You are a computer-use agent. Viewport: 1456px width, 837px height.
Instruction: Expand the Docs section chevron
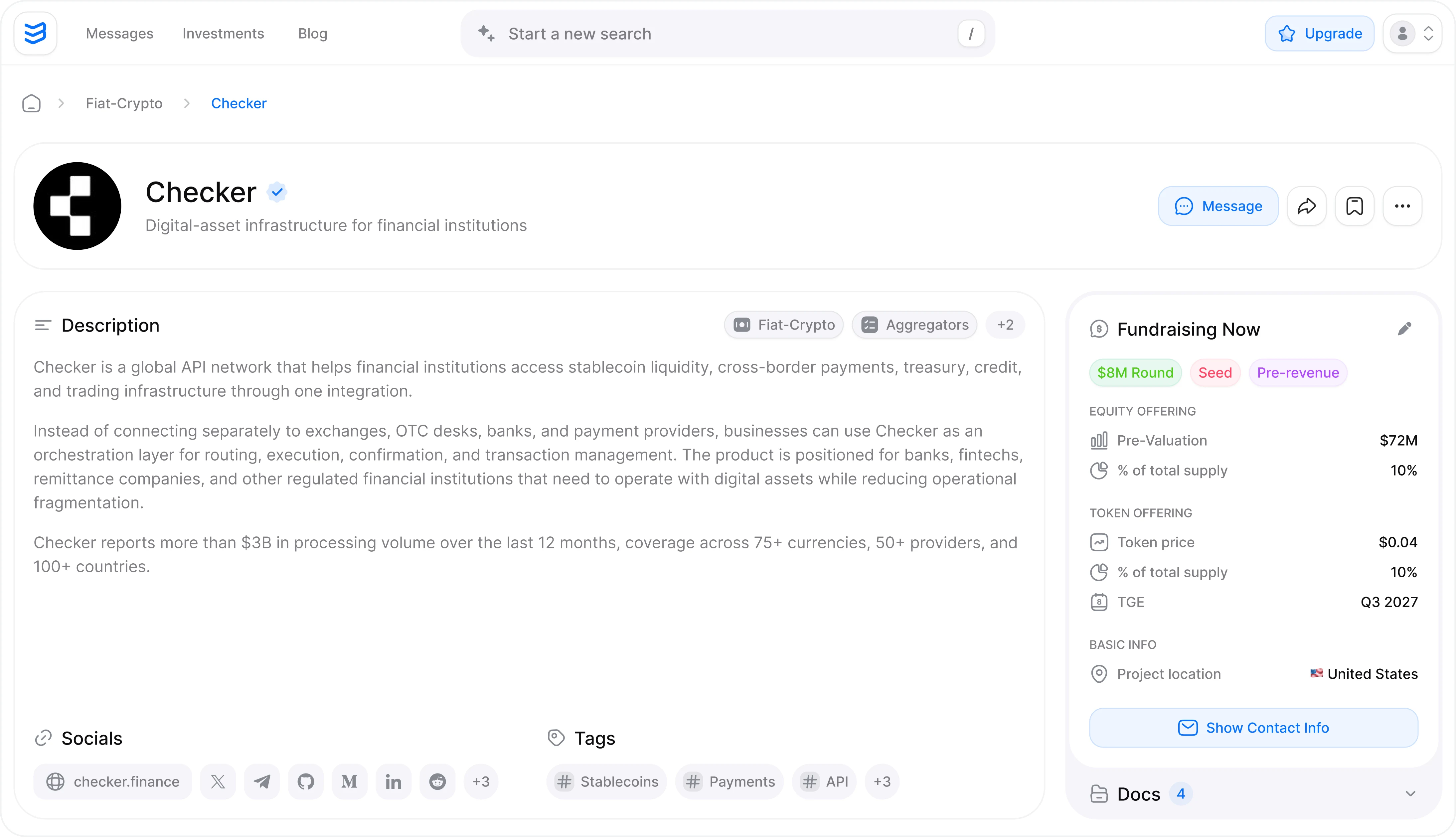[1410, 794]
